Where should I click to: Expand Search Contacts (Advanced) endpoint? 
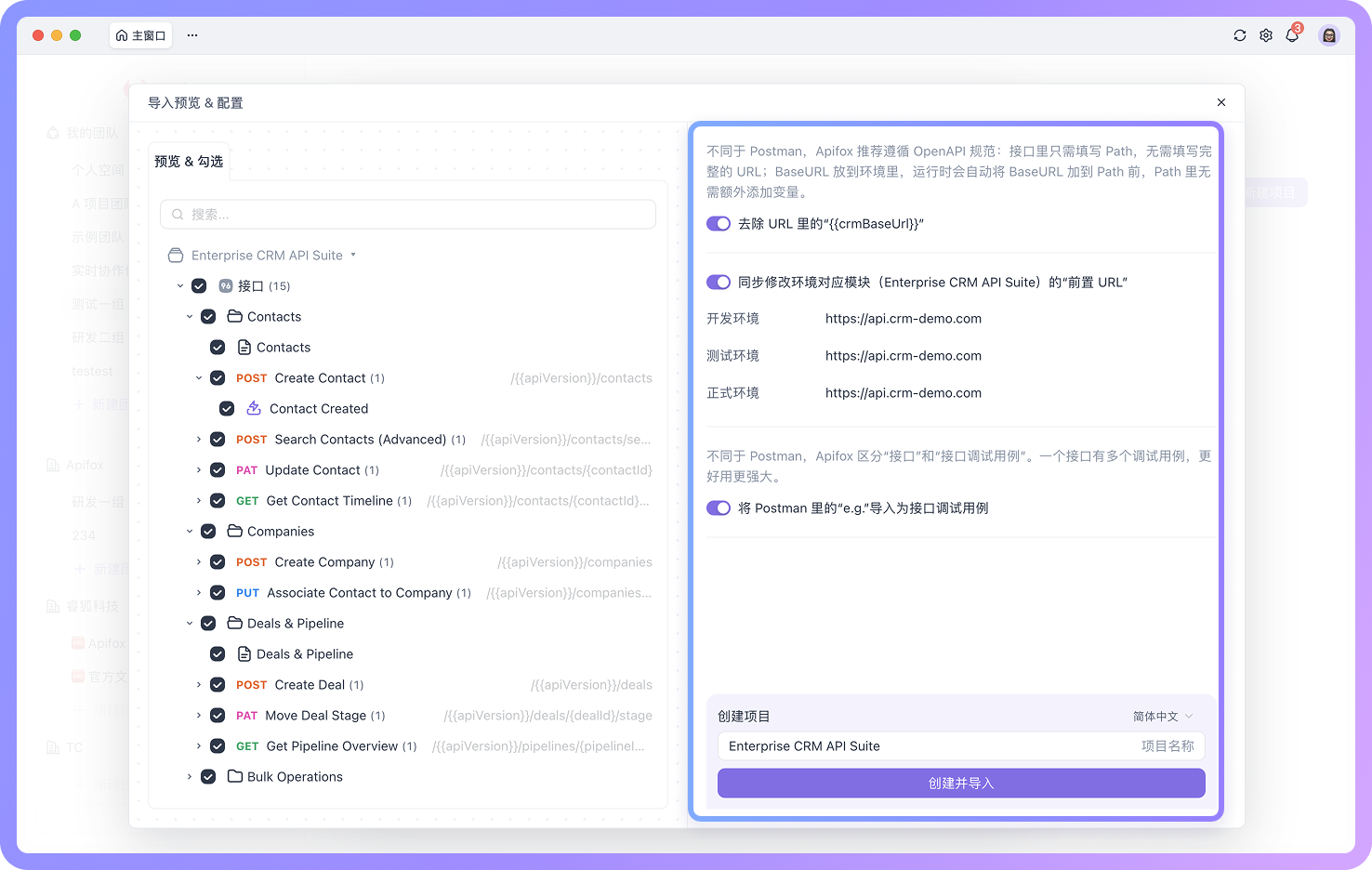[x=199, y=439]
